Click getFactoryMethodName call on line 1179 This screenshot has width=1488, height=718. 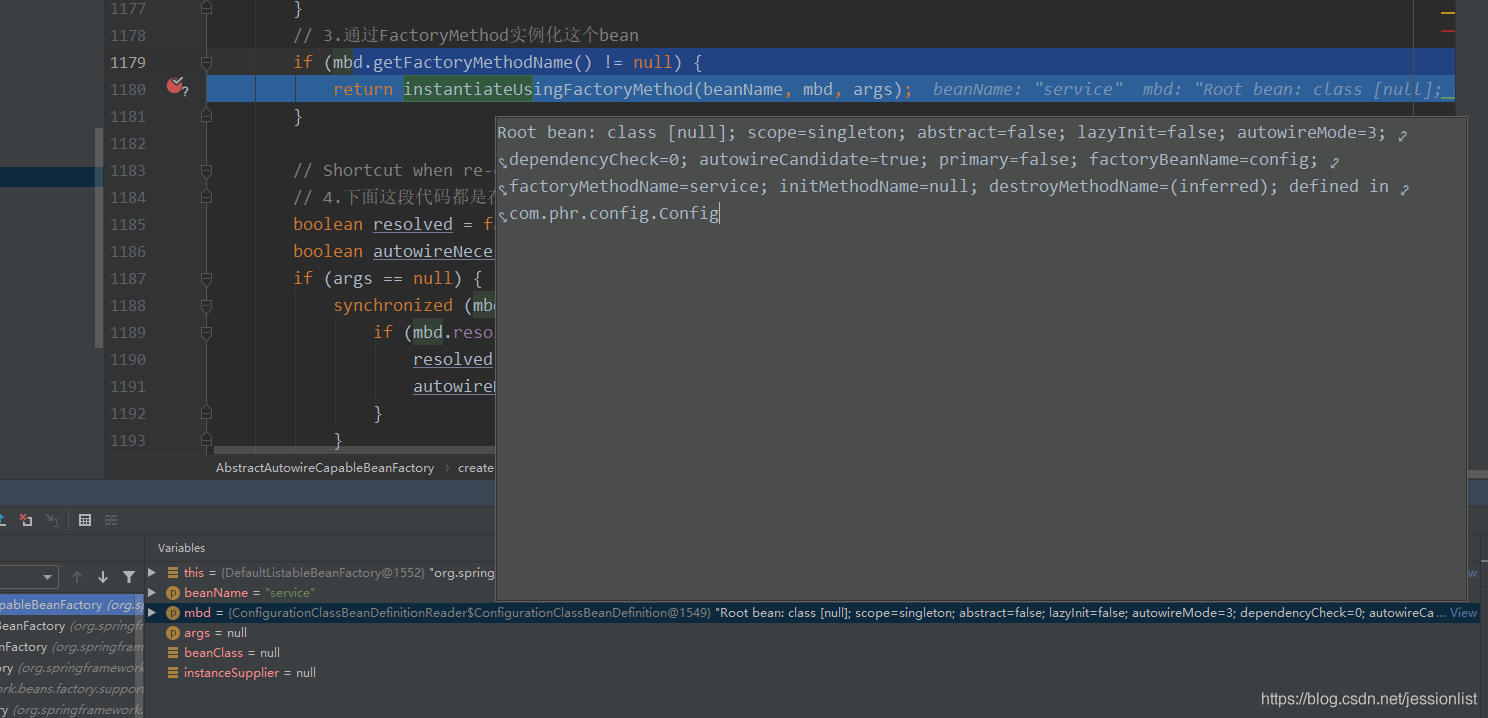473,62
